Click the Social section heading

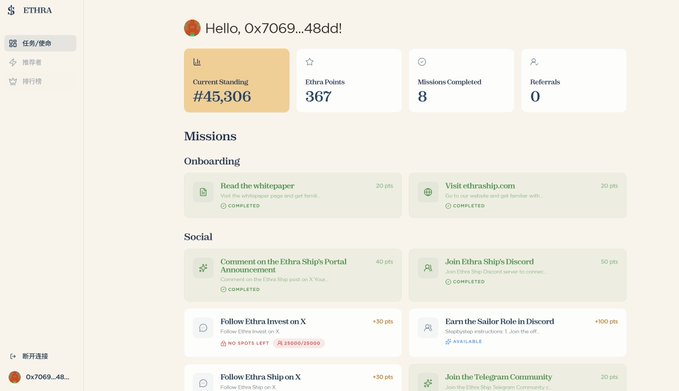(x=198, y=236)
